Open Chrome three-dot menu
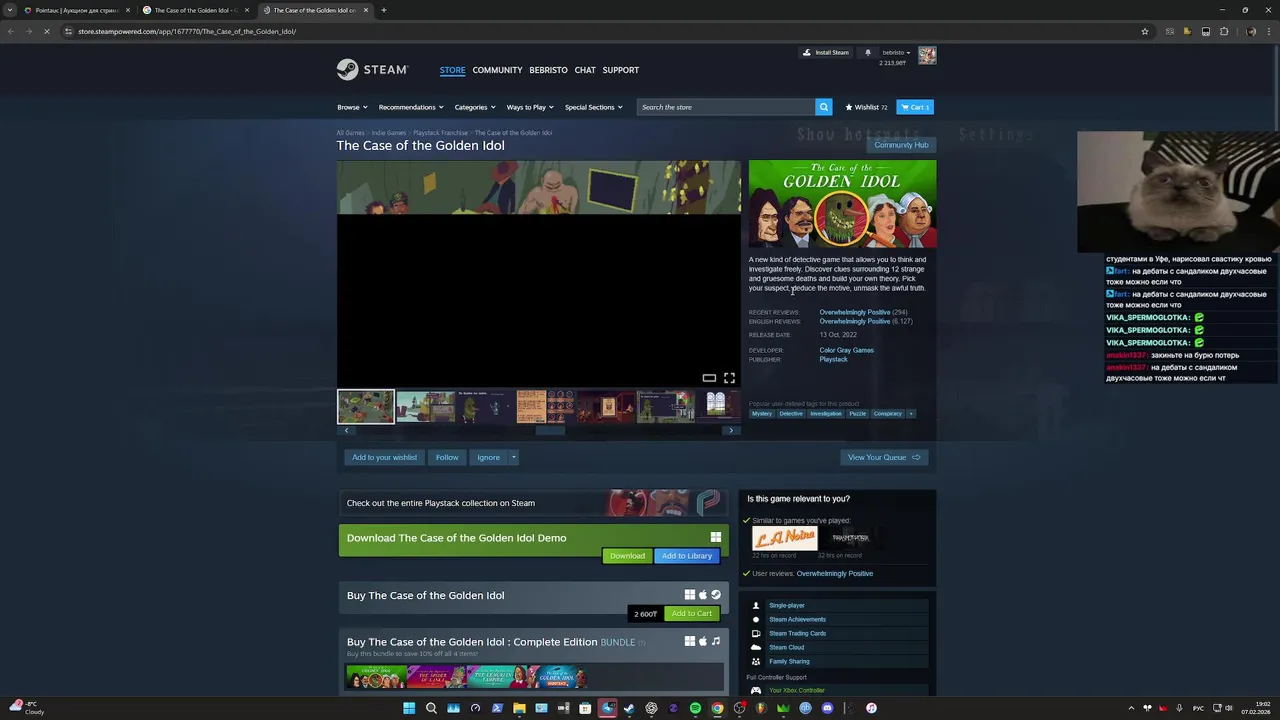Image resolution: width=1280 pixels, height=720 pixels. (x=1269, y=31)
